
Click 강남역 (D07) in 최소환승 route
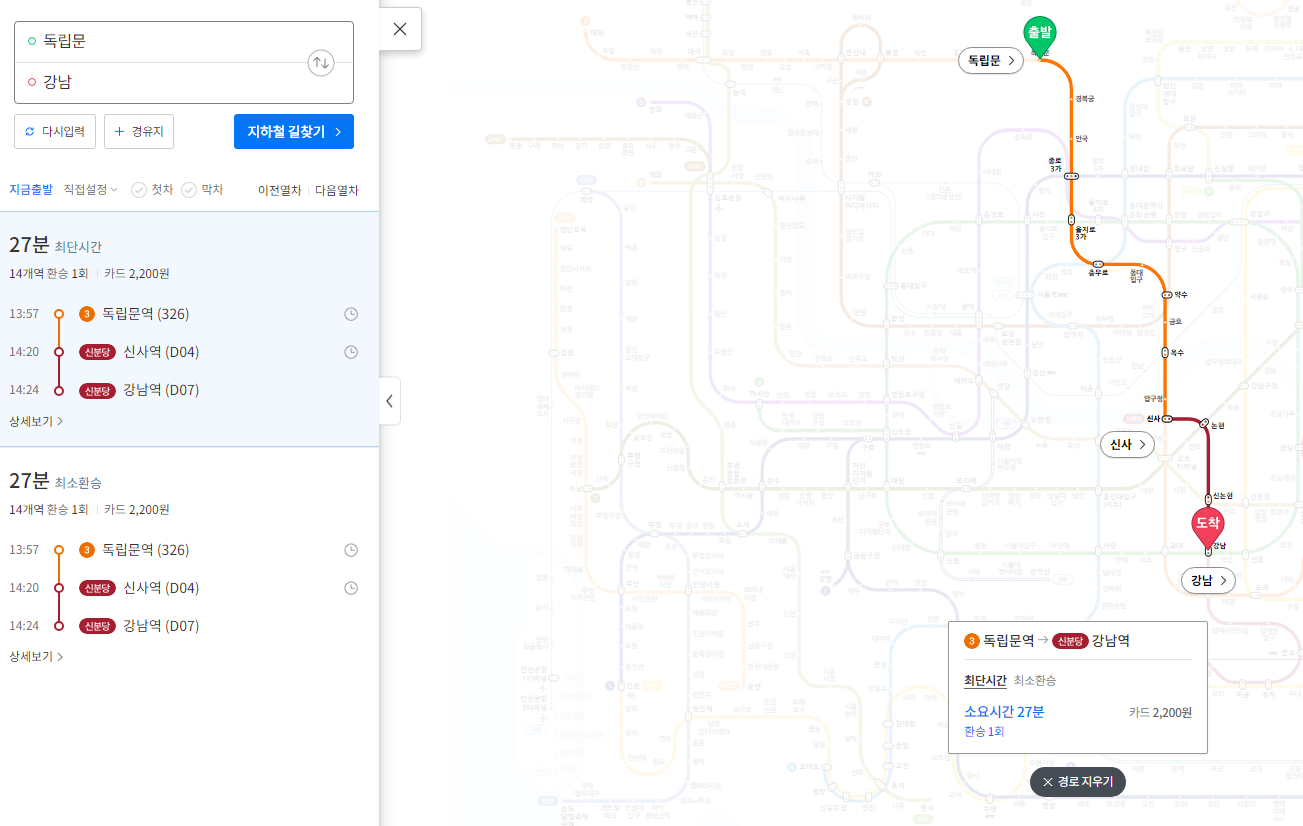click(x=161, y=626)
